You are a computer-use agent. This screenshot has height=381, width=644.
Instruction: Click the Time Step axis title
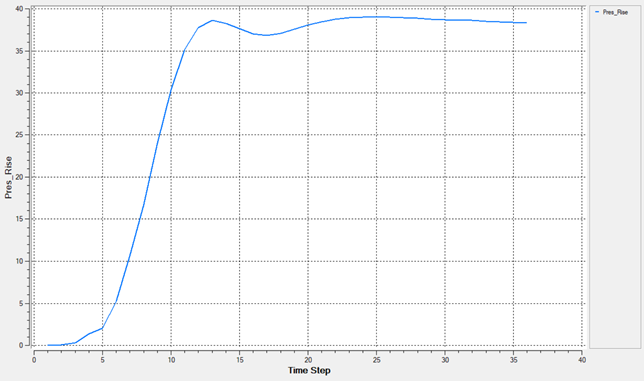309,370
